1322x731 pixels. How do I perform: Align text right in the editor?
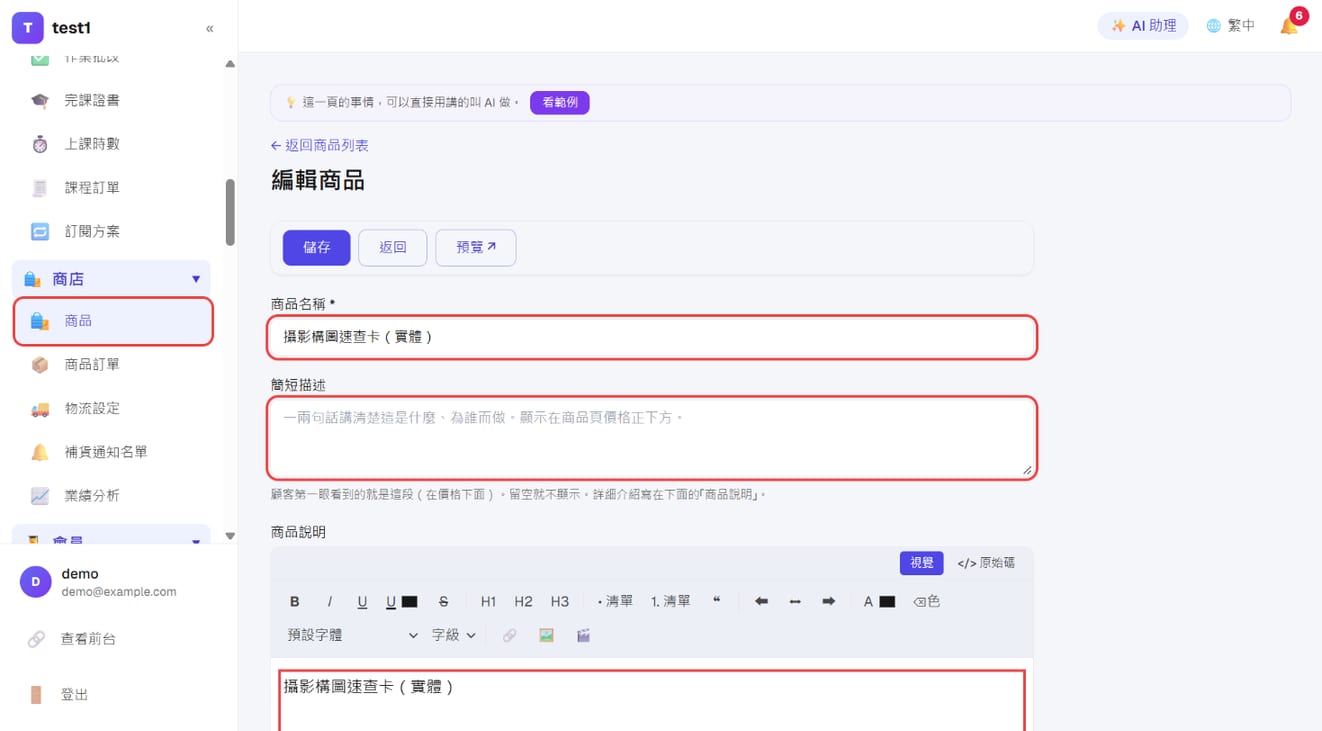[x=828, y=602]
